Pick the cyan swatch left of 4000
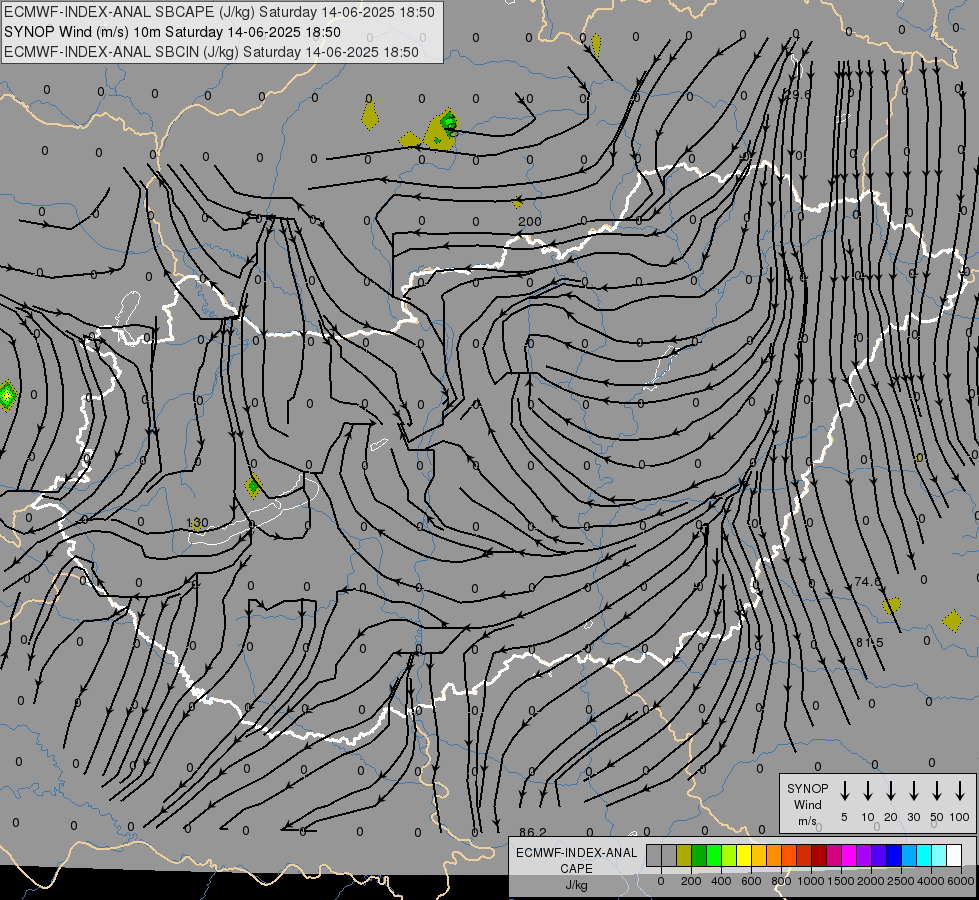979x900 pixels. click(924, 855)
